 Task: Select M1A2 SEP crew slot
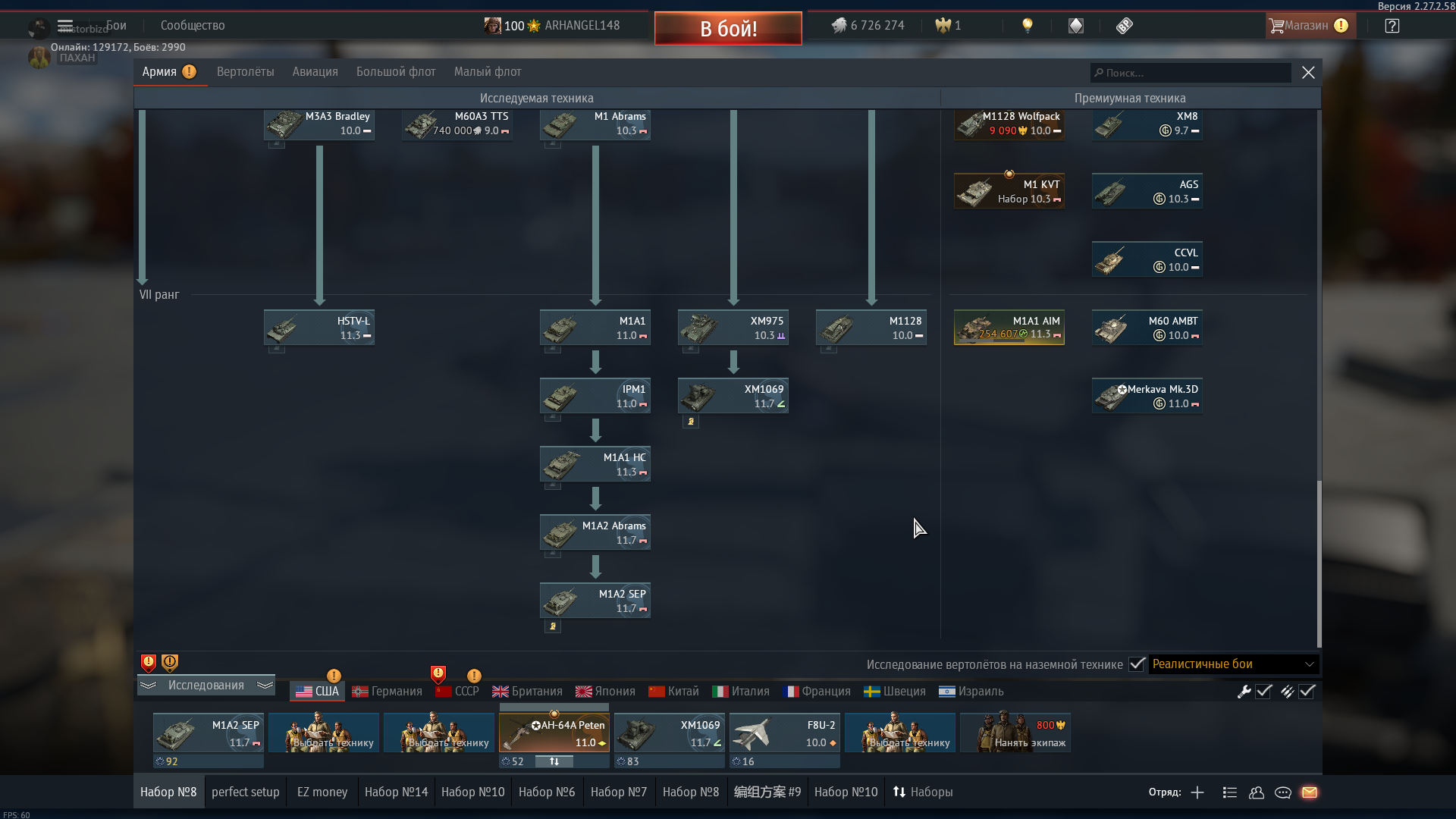209,733
